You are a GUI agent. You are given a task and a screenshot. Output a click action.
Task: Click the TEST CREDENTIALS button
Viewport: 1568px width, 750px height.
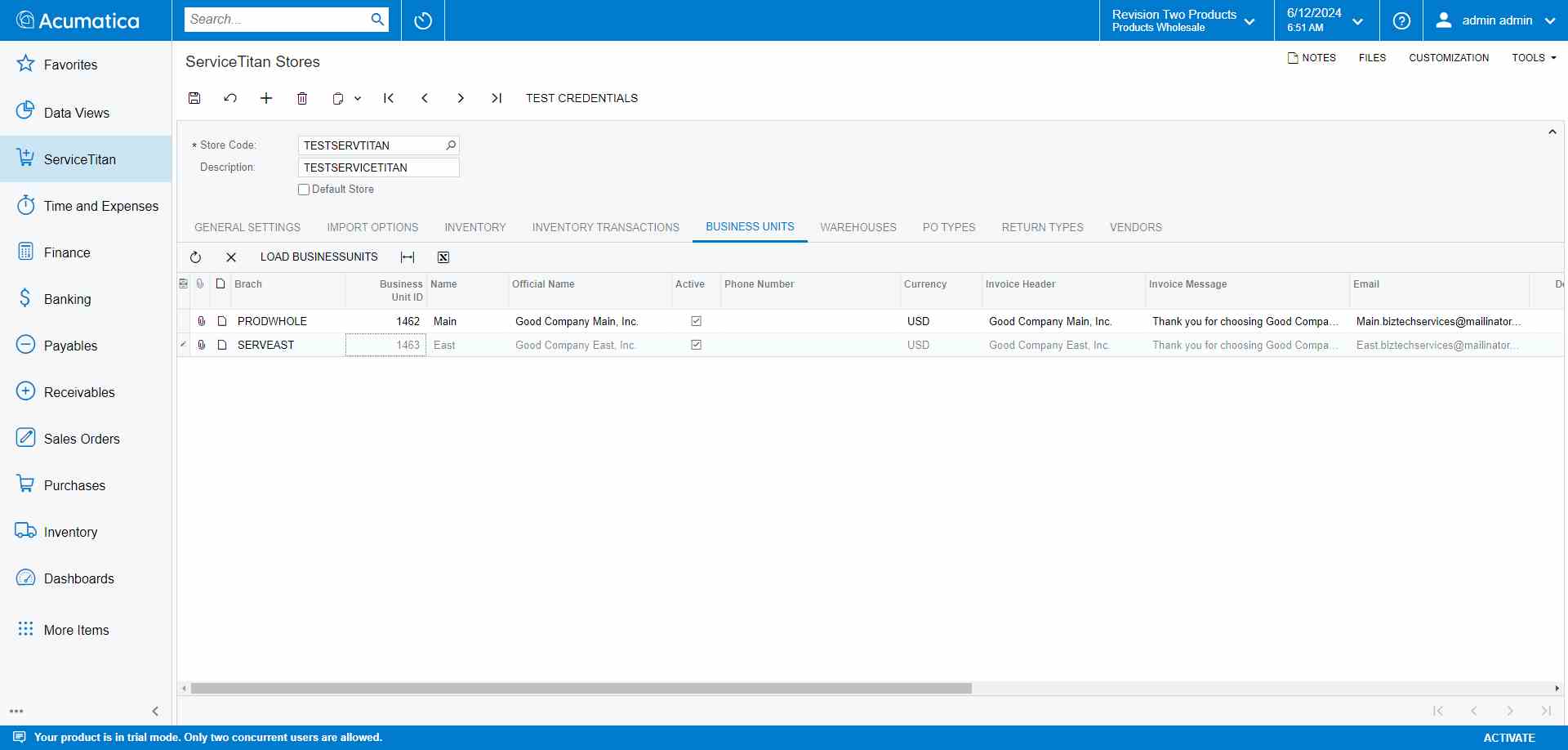click(x=581, y=98)
